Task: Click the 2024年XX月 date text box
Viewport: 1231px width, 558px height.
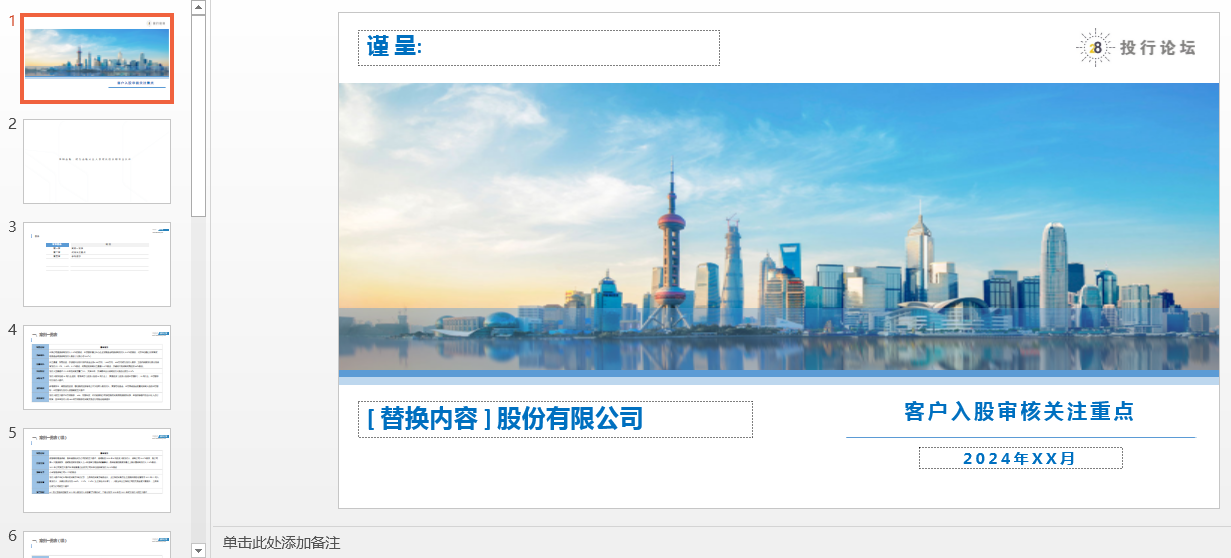Action: [x=1020, y=458]
